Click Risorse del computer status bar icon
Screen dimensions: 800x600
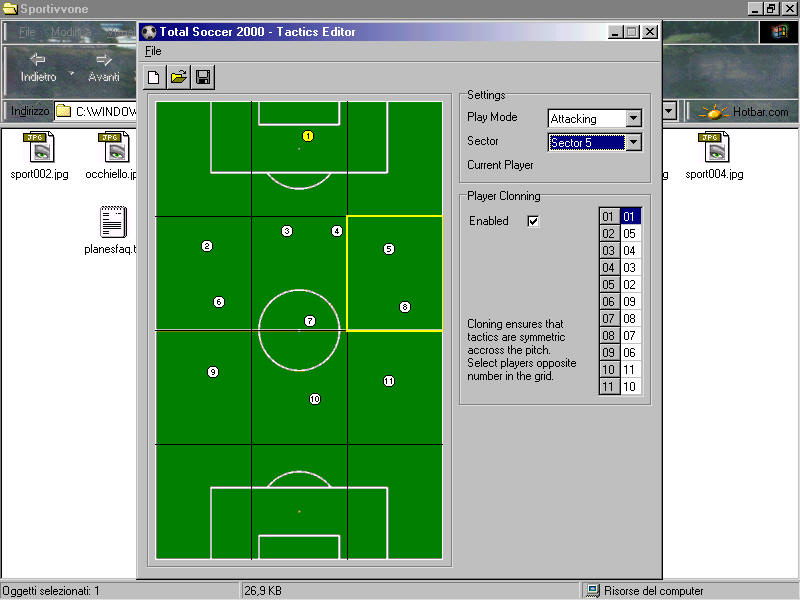pyautogui.click(x=592, y=591)
